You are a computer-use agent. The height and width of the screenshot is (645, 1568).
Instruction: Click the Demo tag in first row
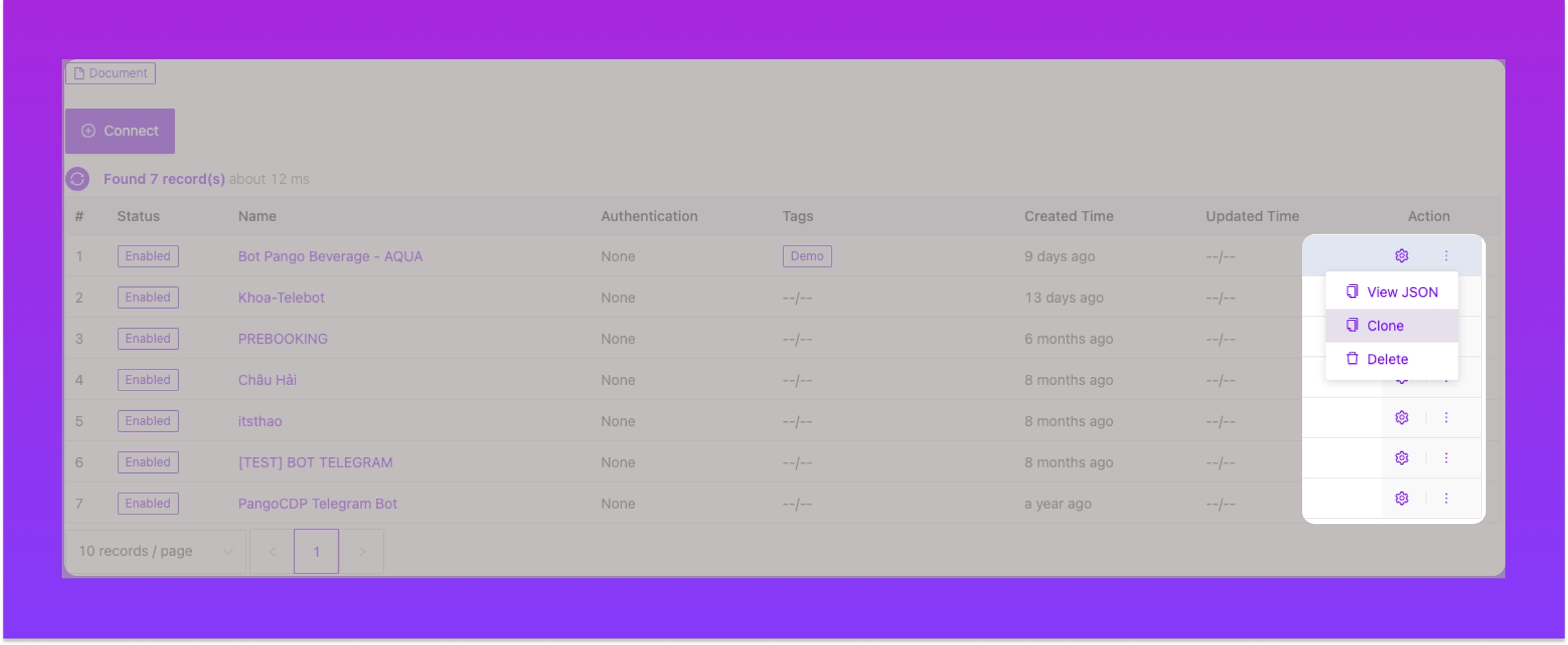(806, 257)
